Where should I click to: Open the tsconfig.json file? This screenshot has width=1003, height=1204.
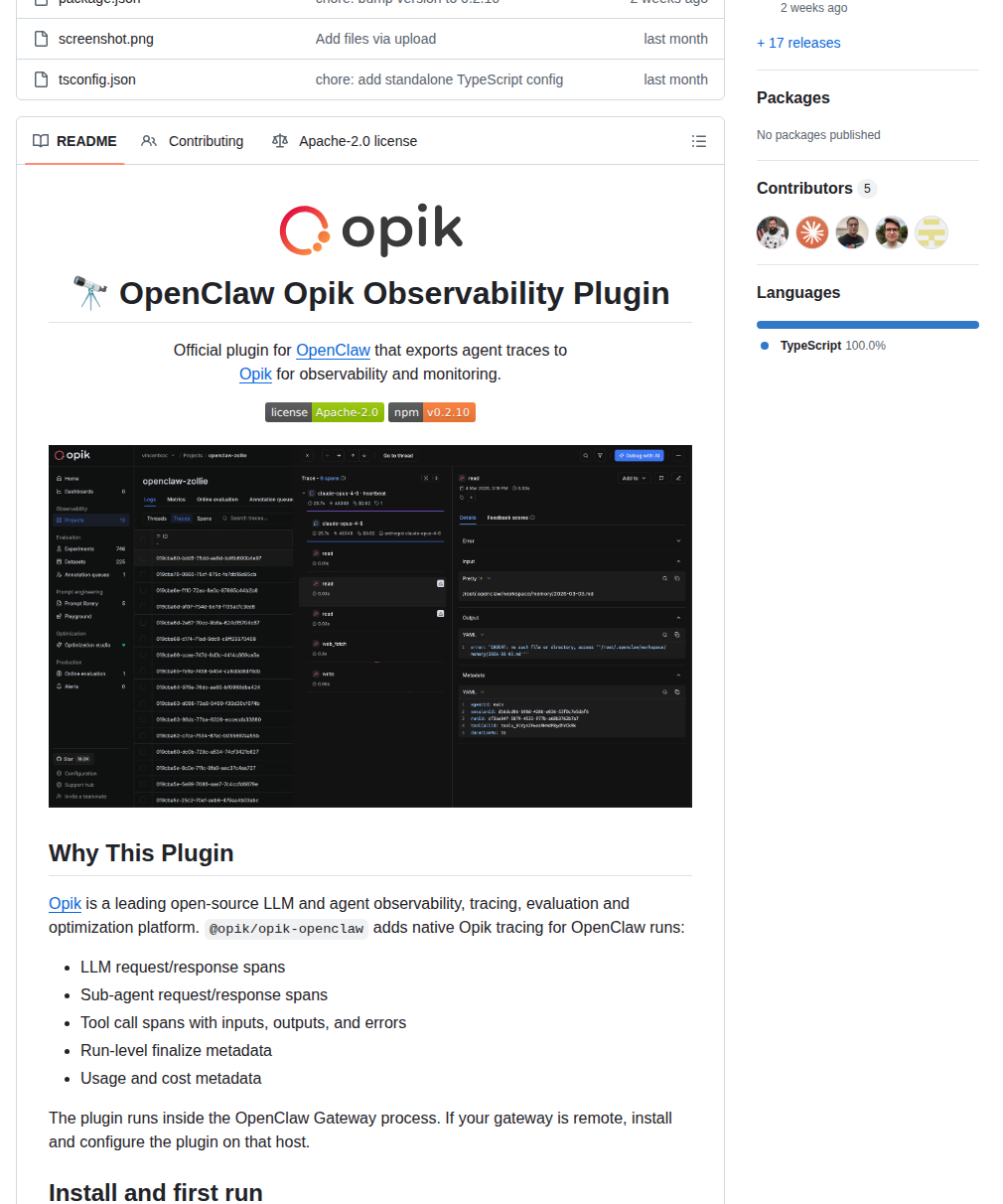[97, 79]
